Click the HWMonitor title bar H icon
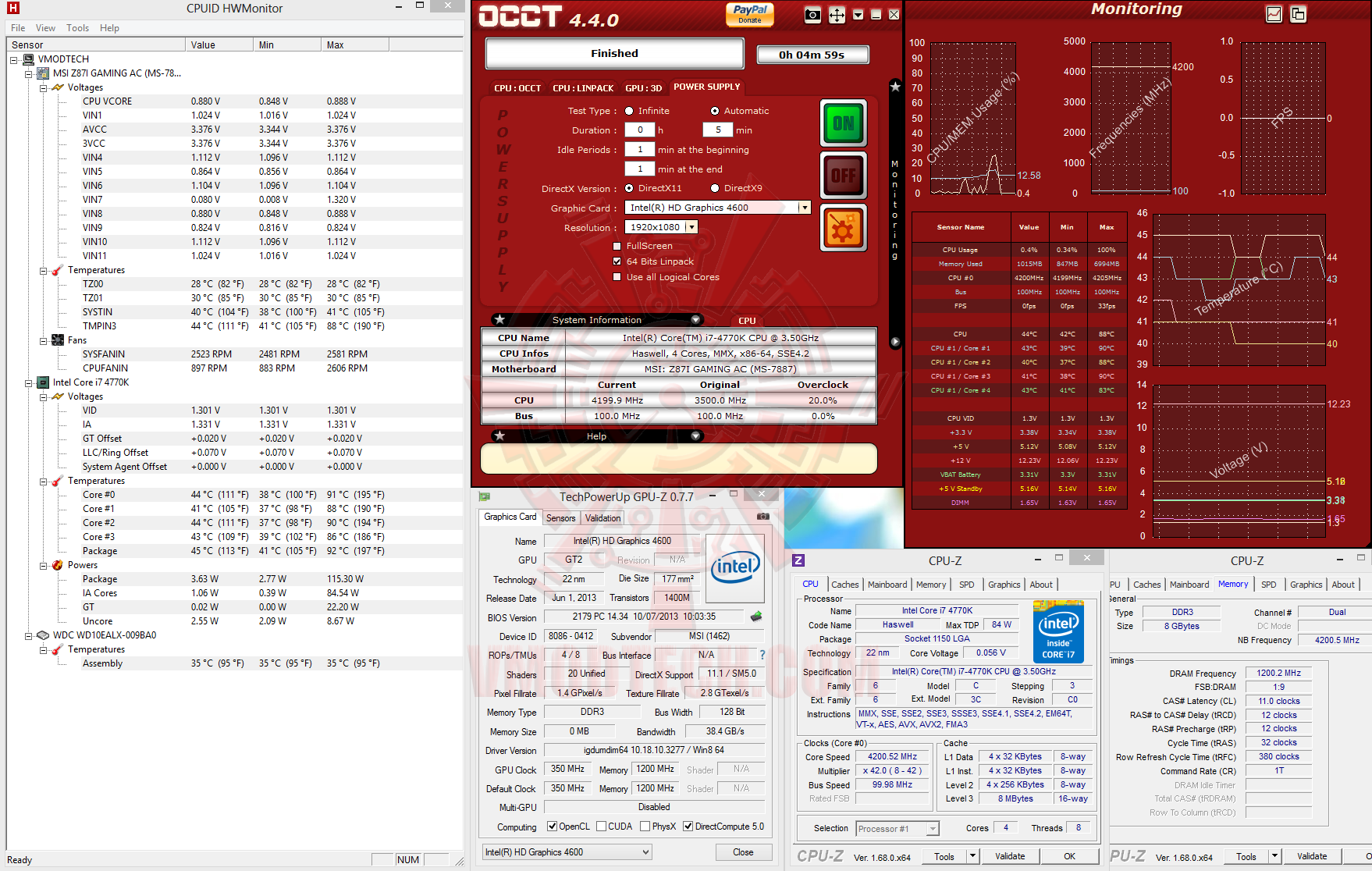Screen dimensions: 1372x871 (x=12, y=8)
